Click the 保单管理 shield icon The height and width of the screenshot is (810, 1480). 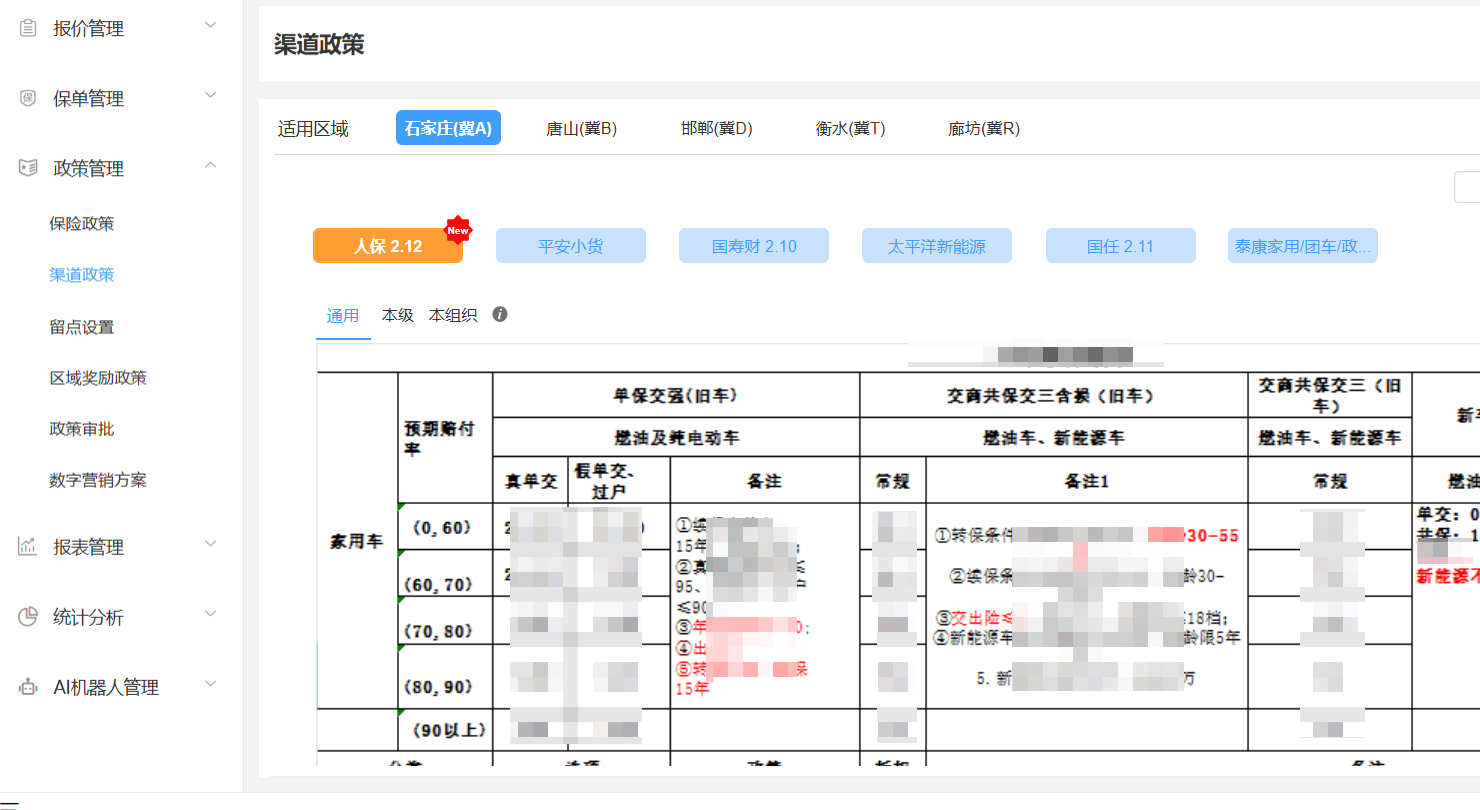[x=28, y=98]
